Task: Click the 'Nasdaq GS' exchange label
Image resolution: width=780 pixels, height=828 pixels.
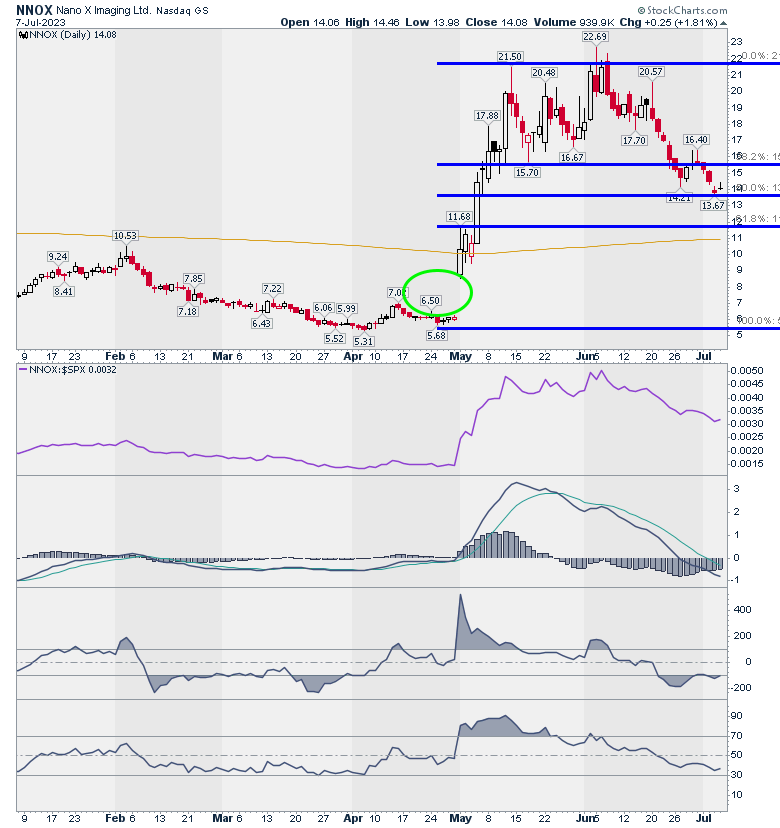Action: (182, 11)
